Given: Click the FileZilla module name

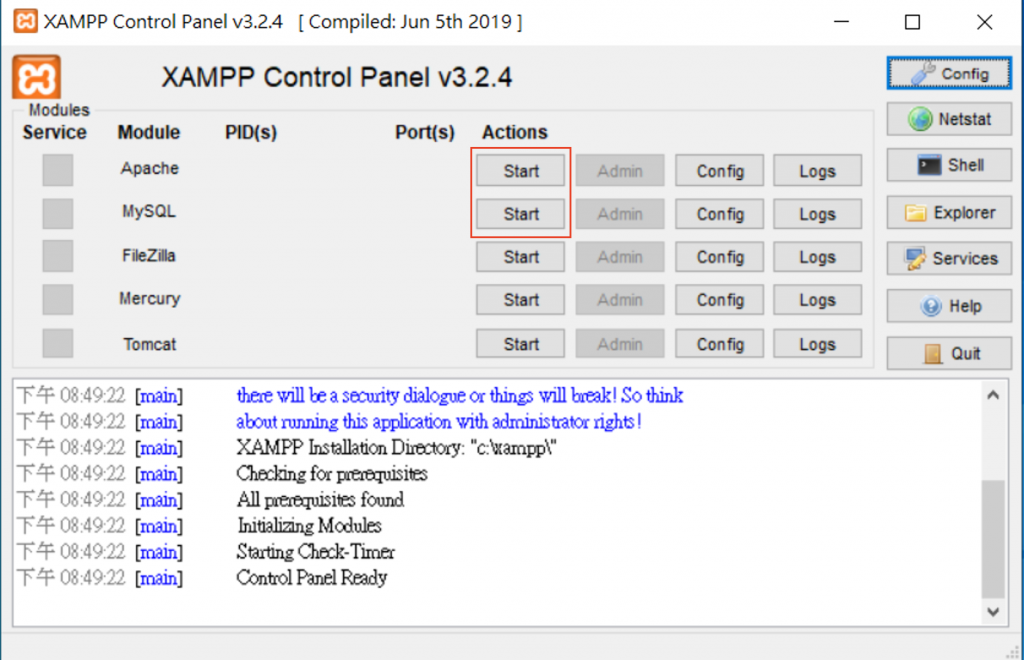Looking at the screenshot, I should [149, 255].
